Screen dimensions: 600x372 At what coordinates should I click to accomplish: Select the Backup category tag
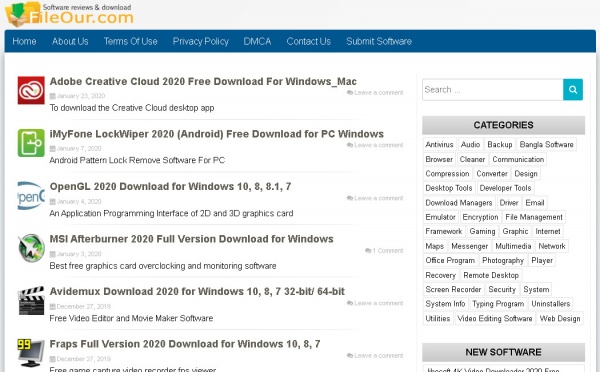tap(500, 144)
